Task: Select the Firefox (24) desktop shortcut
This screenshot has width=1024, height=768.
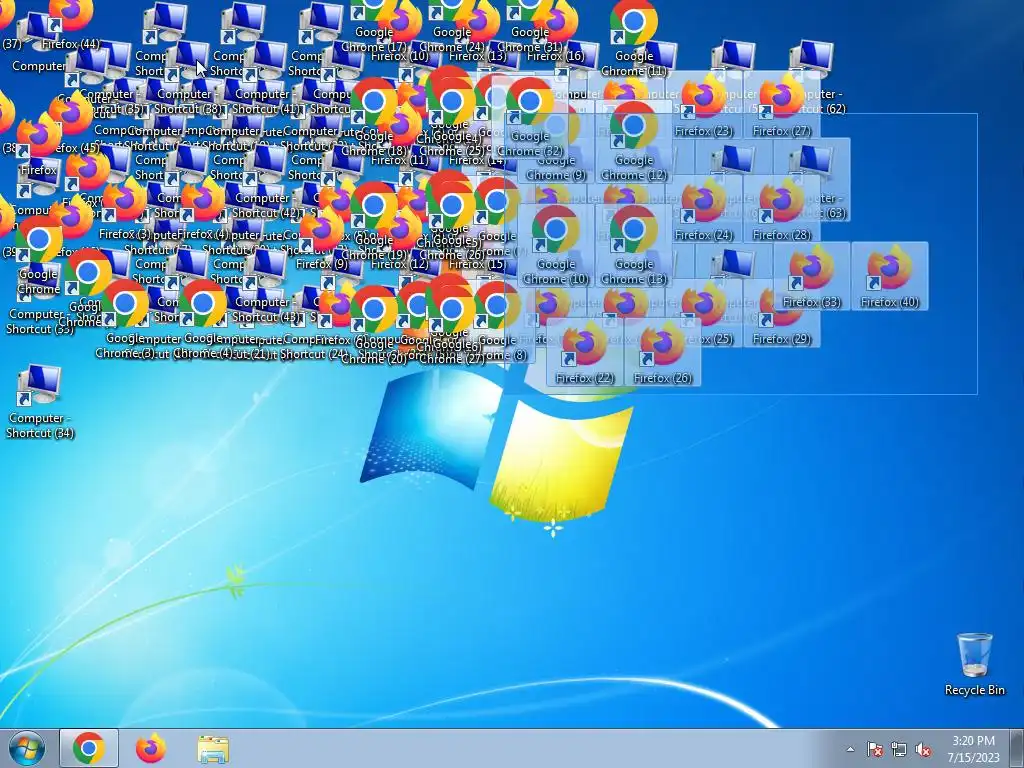Action: 703,209
